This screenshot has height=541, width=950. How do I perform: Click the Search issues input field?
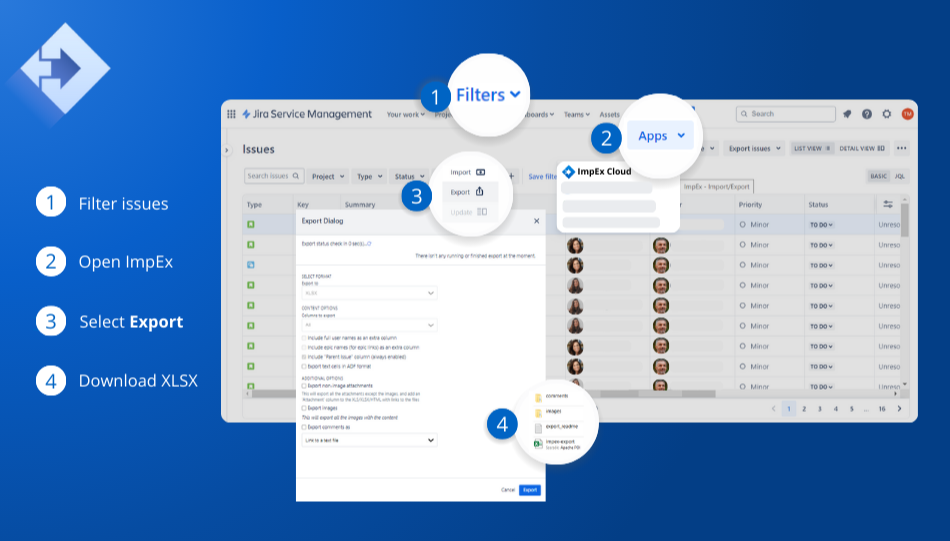[274, 176]
